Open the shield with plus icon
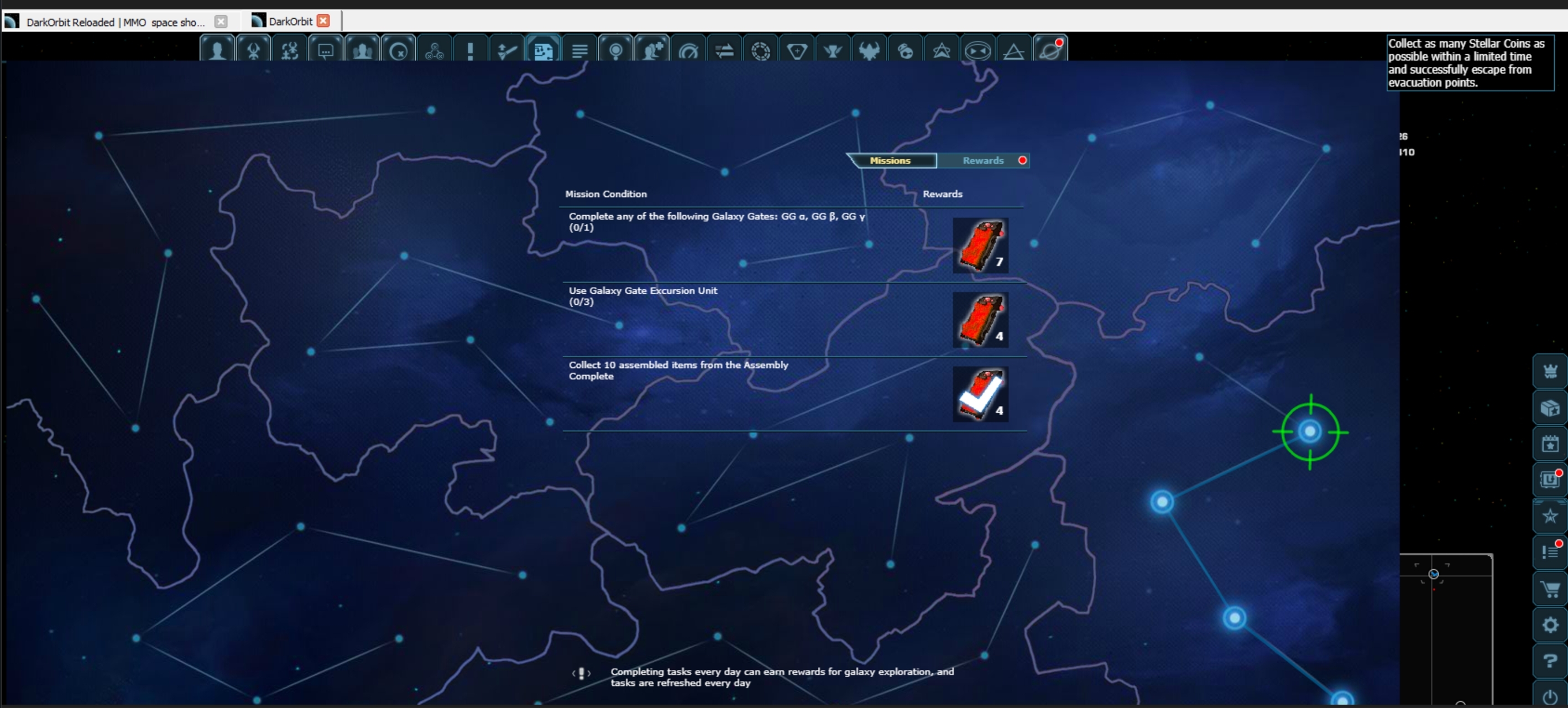This screenshot has height=708, width=1568. pyautogui.click(x=797, y=49)
